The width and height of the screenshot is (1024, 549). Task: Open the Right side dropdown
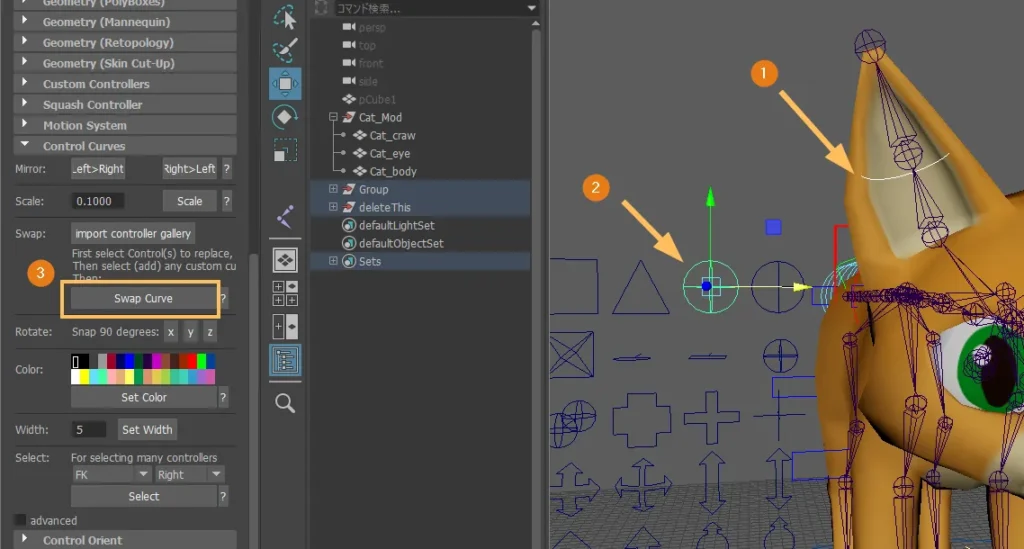(x=188, y=474)
